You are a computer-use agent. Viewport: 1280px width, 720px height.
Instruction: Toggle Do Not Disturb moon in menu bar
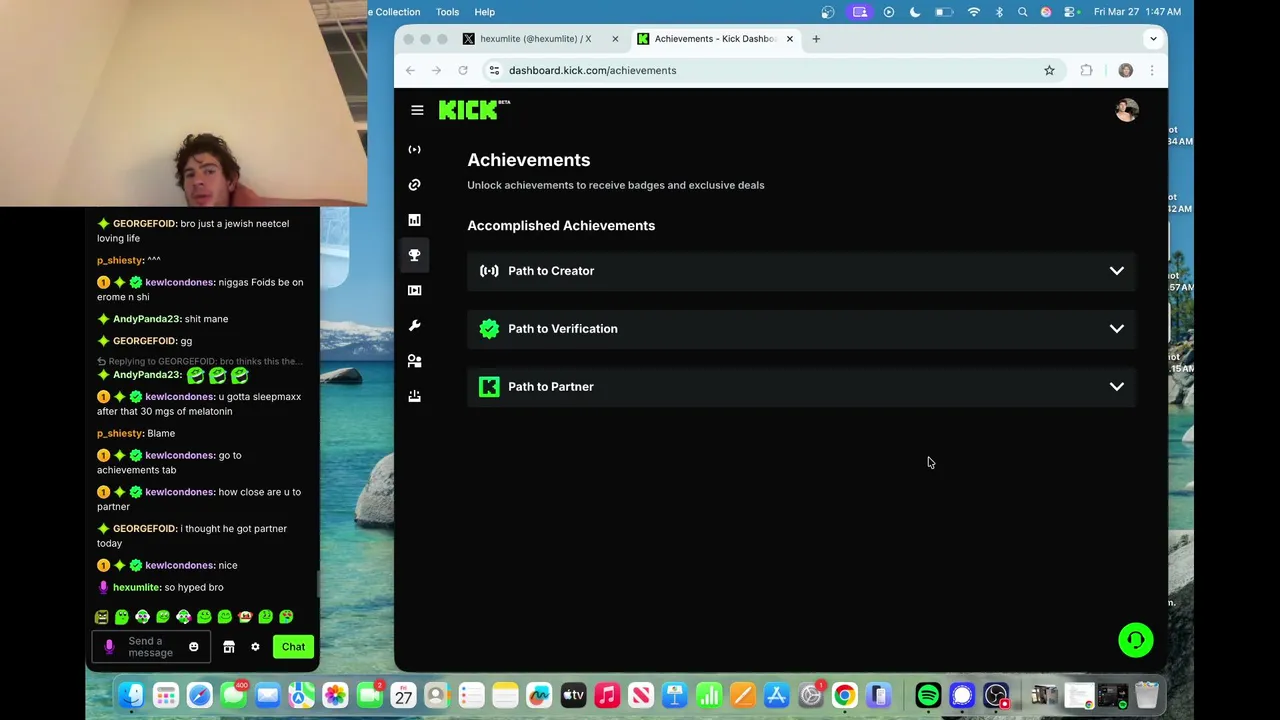[915, 12]
